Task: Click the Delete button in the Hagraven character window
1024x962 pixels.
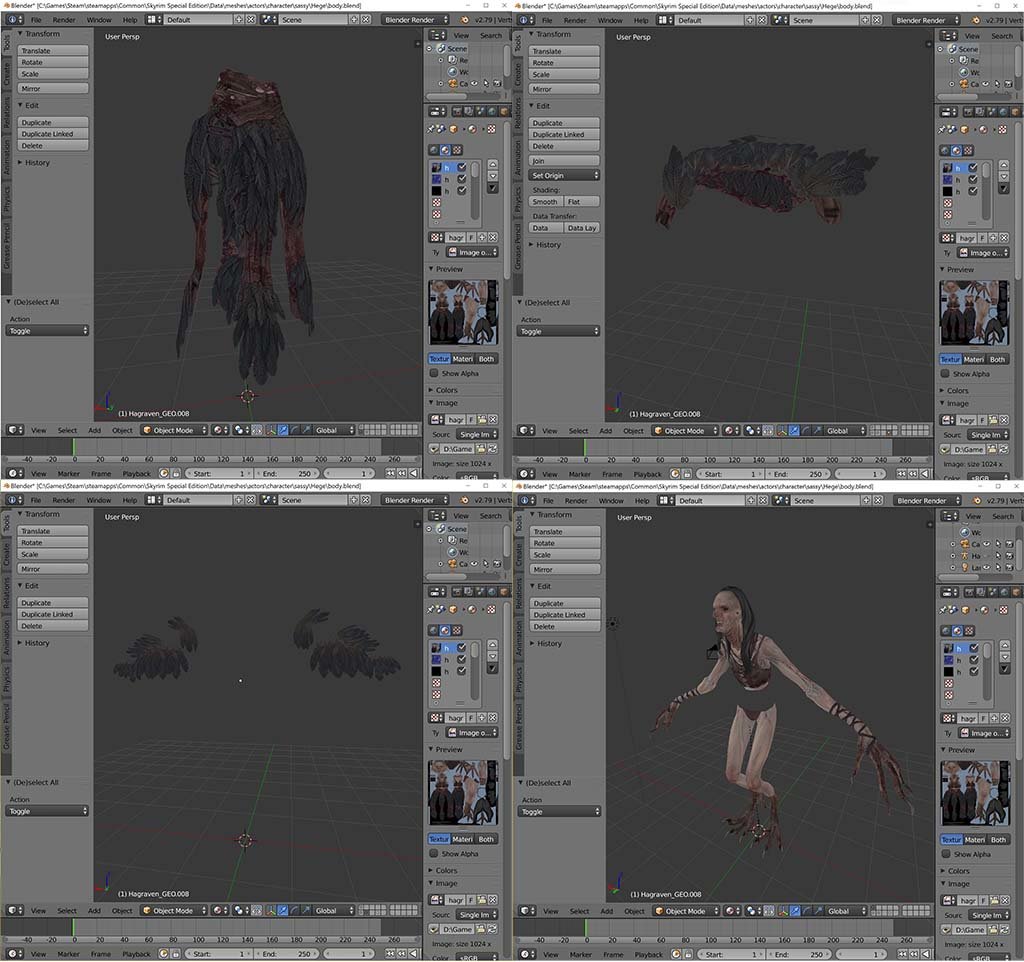Action: (x=565, y=626)
